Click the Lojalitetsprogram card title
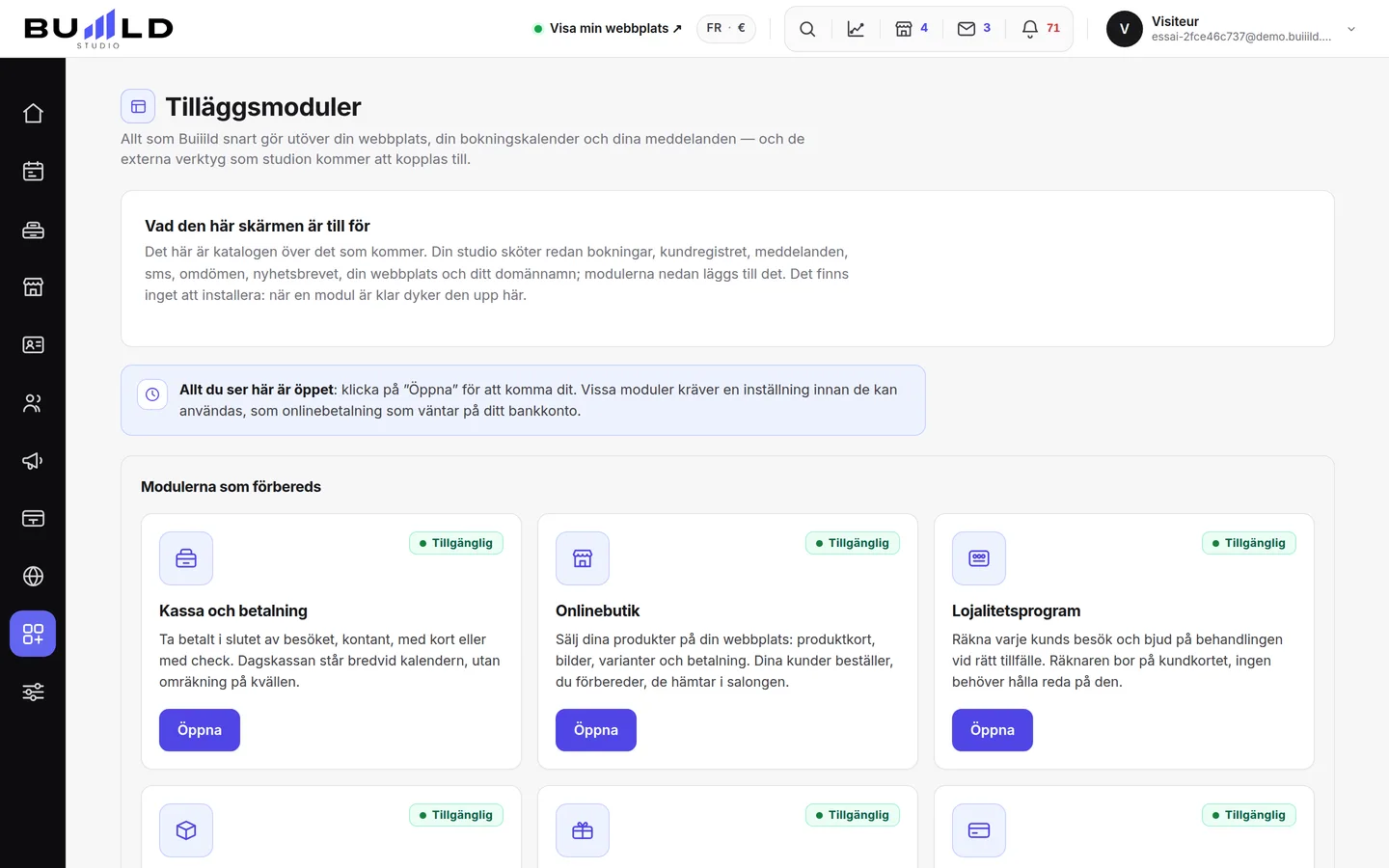Image resolution: width=1389 pixels, height=868 pixels. click(x=1017, y=610)
